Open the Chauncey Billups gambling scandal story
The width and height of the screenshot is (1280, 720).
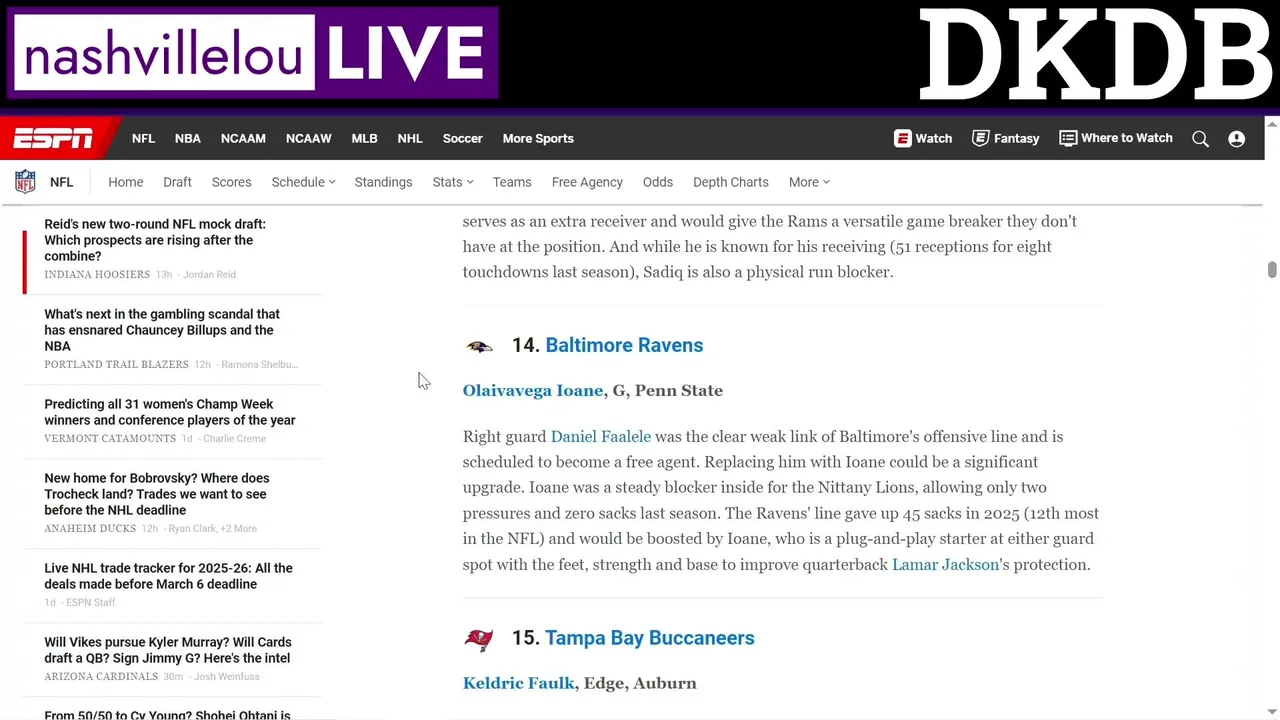[x=162, y=330]
